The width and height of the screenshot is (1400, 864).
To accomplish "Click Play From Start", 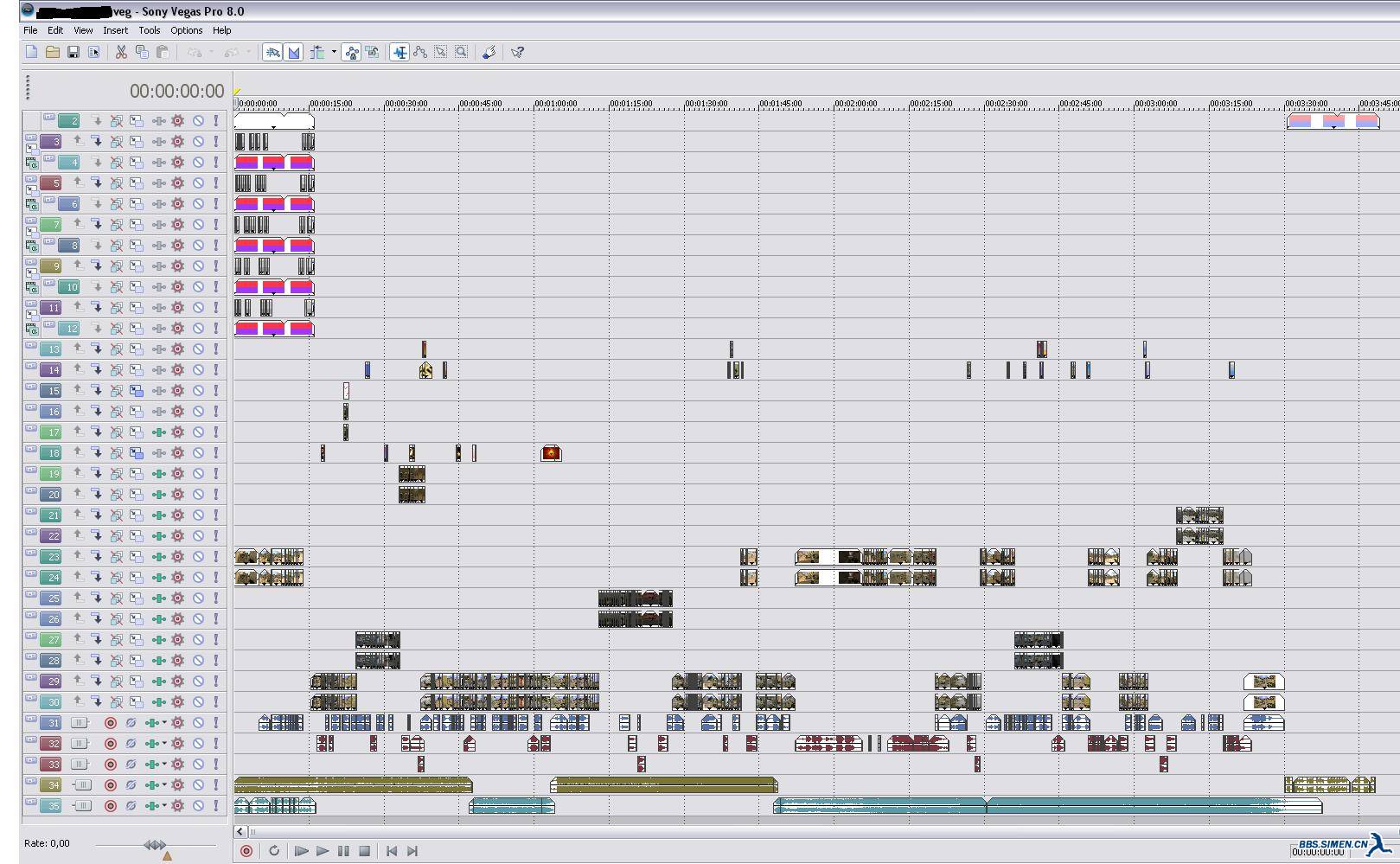I will (302, 851).
